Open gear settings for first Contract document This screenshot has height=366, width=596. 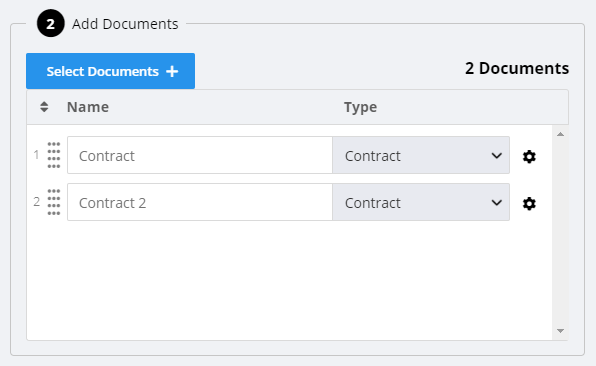(x=529, y=156)
